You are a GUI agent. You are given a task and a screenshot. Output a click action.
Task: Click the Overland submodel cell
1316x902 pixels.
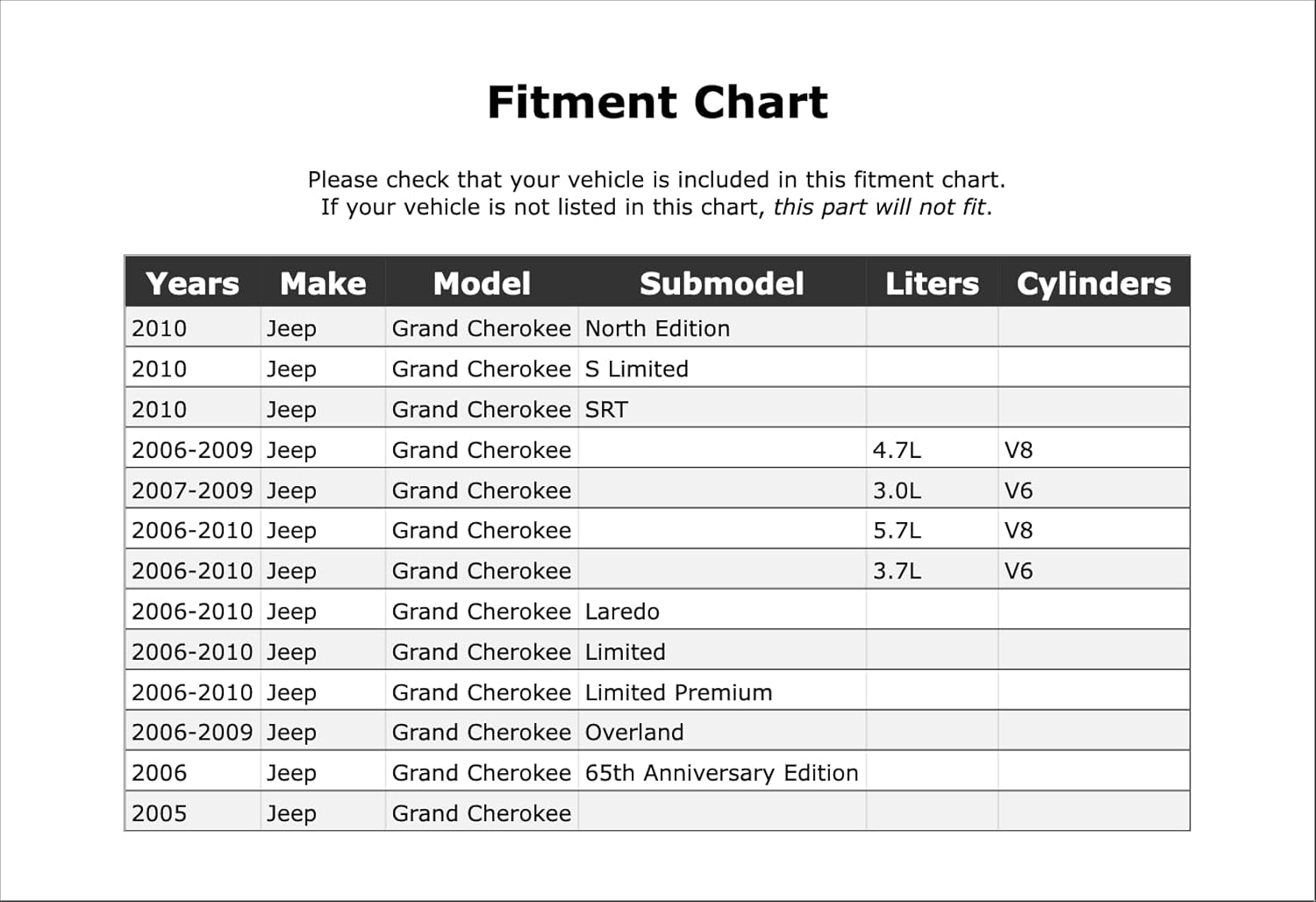tap(722, 732)
